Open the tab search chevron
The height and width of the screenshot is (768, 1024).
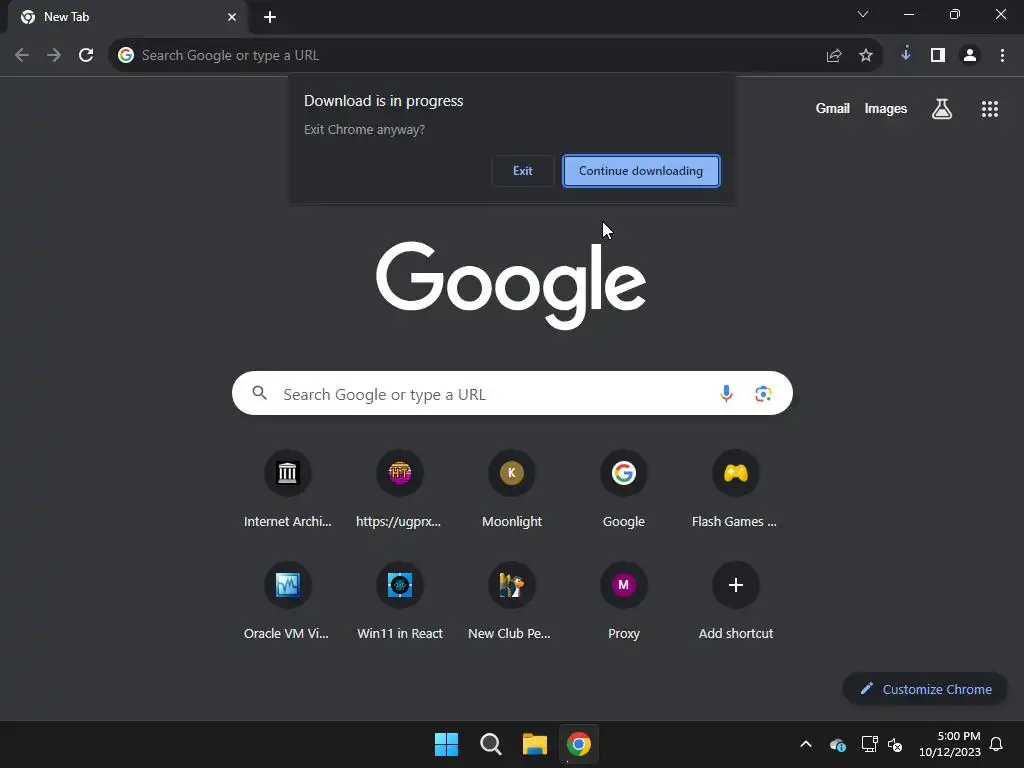click(x=863, y=14)
